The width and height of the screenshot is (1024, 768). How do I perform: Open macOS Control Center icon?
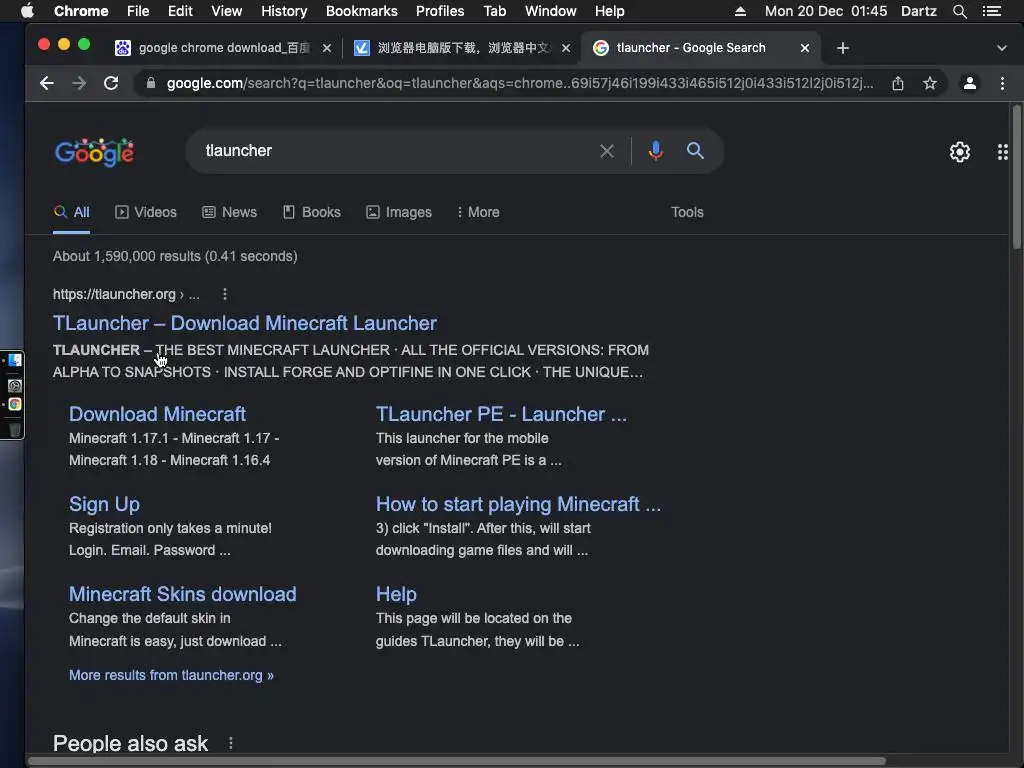[x=992, y=11]
